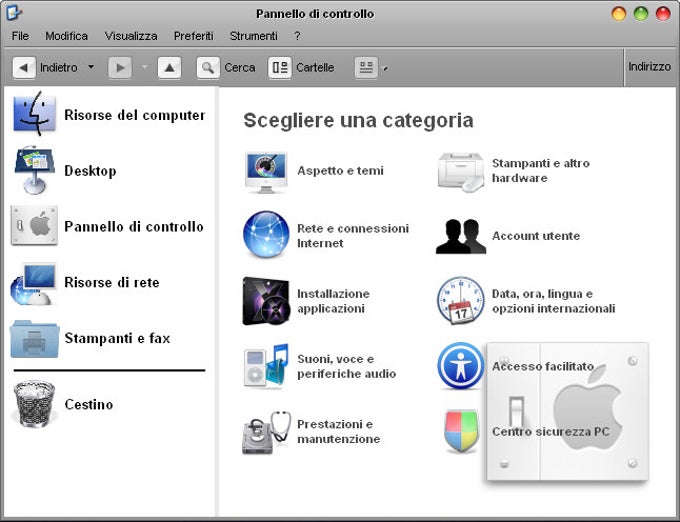The width and height of the screenshot is (680, 522).
Task: Expand the forward history dropdown arrow
Action: click(144, 67)
